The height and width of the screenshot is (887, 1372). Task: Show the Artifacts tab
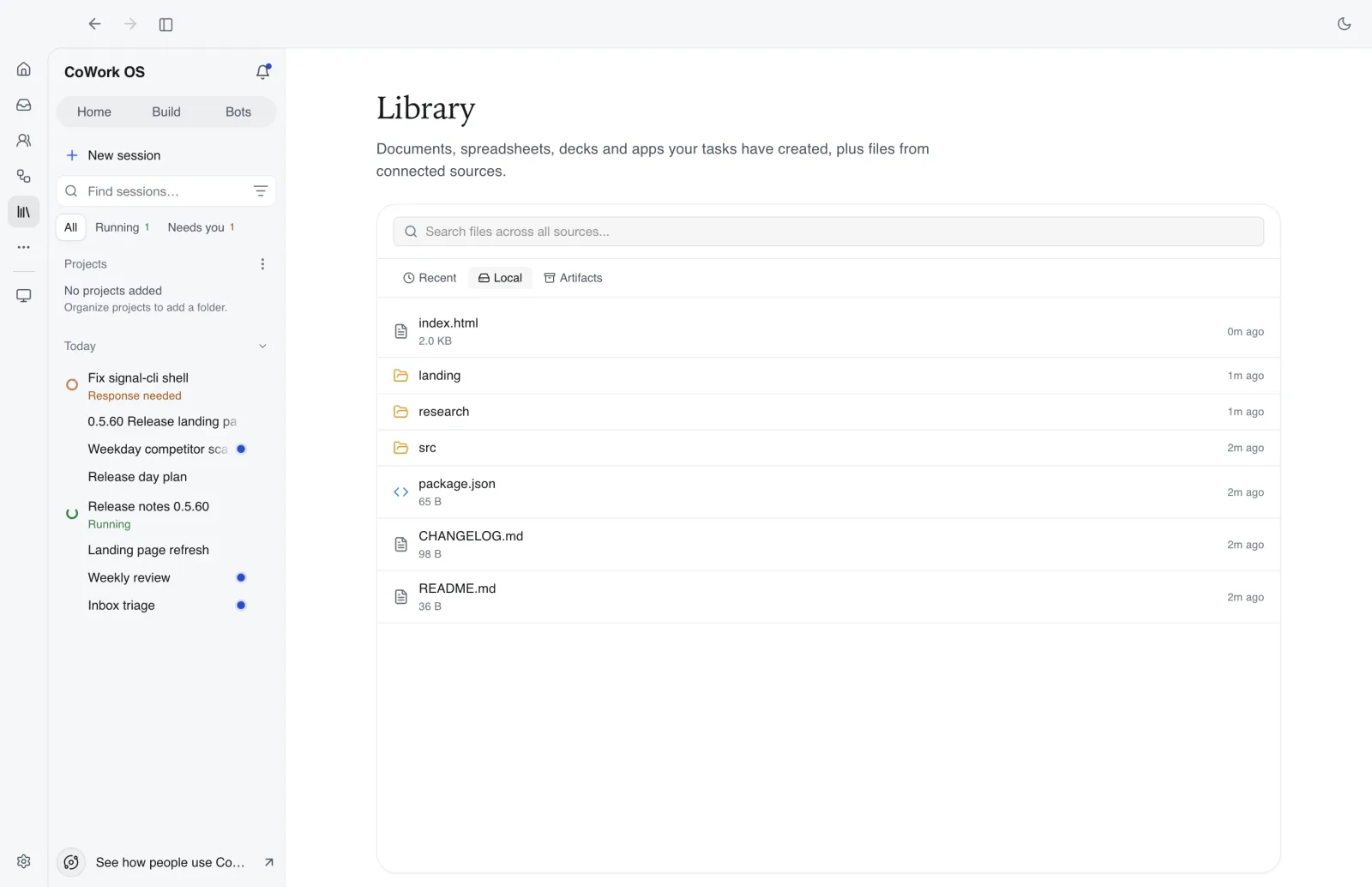coord(573,278)
